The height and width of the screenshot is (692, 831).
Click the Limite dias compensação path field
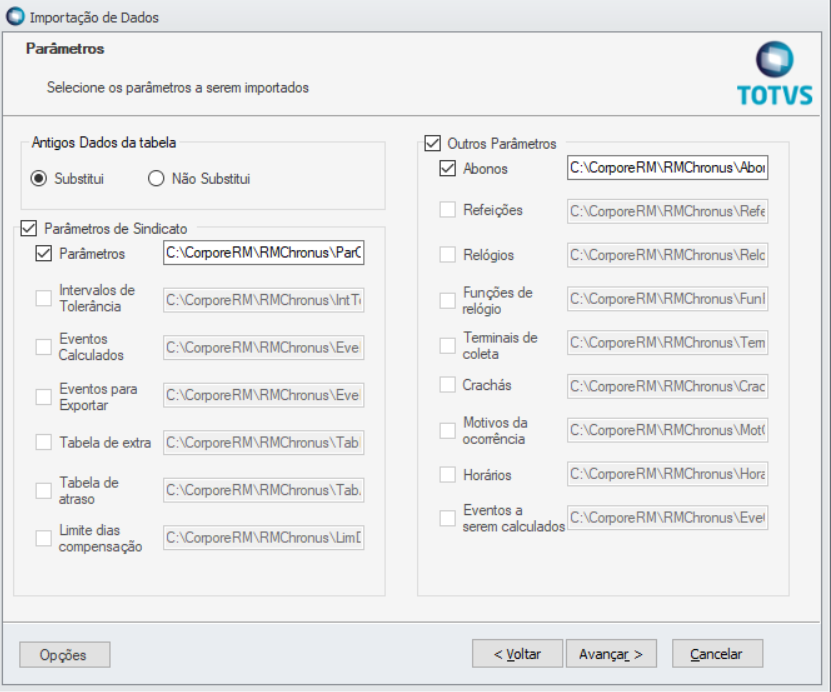point(263,538)
